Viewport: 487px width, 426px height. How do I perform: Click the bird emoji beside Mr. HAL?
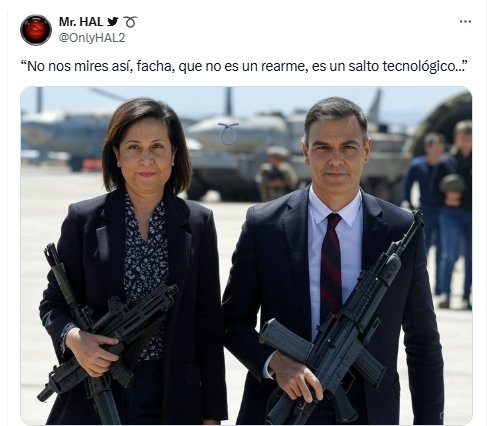[113, 22]
